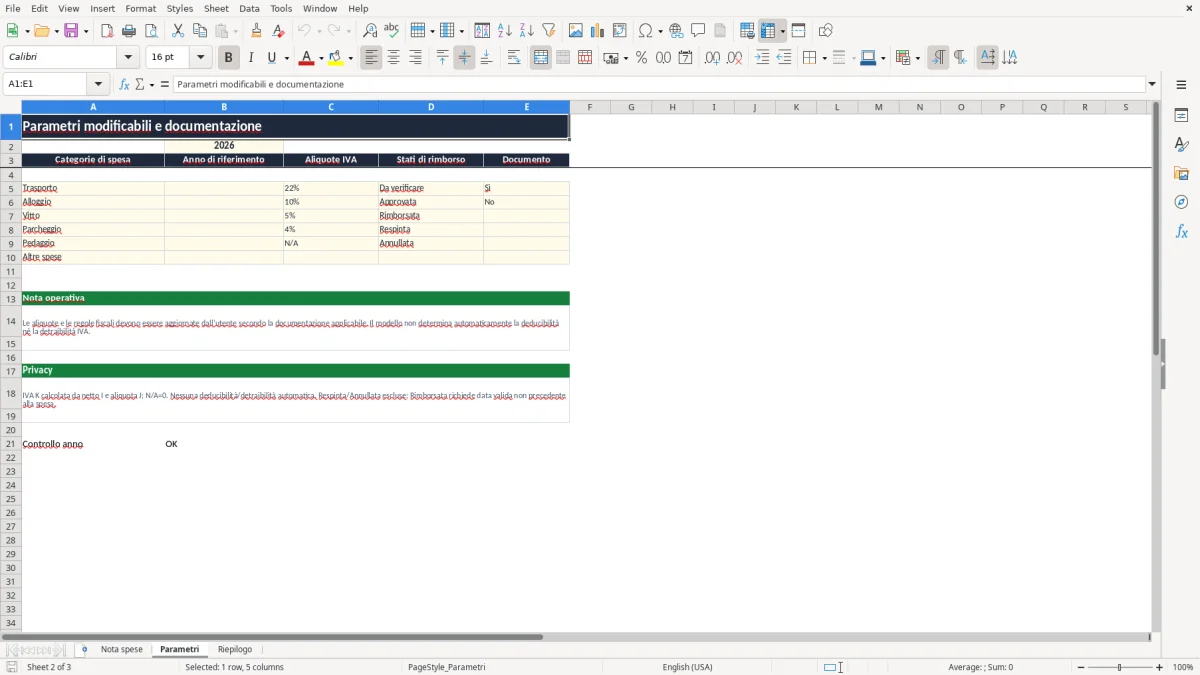This screenshot has width=1200, height=675.
Task: Copy the selected cells
Action: click(200, 31)
